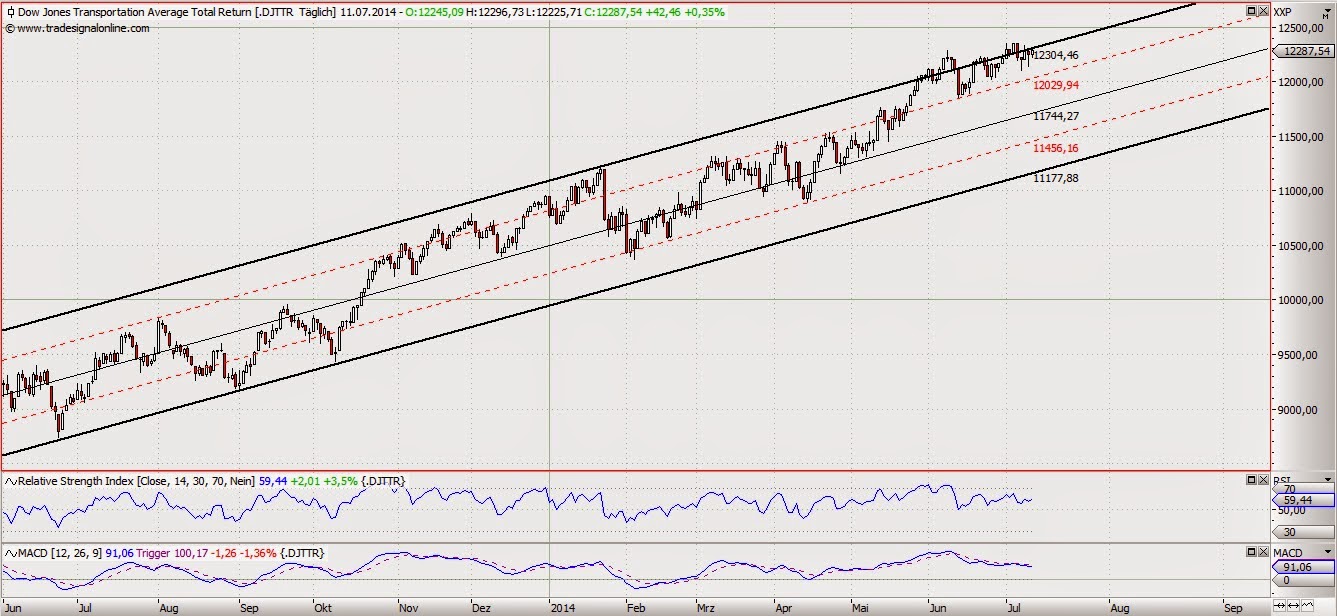Click the expand time axis icon
The image size is (1337, 616).
click(x=1293, y=606)
